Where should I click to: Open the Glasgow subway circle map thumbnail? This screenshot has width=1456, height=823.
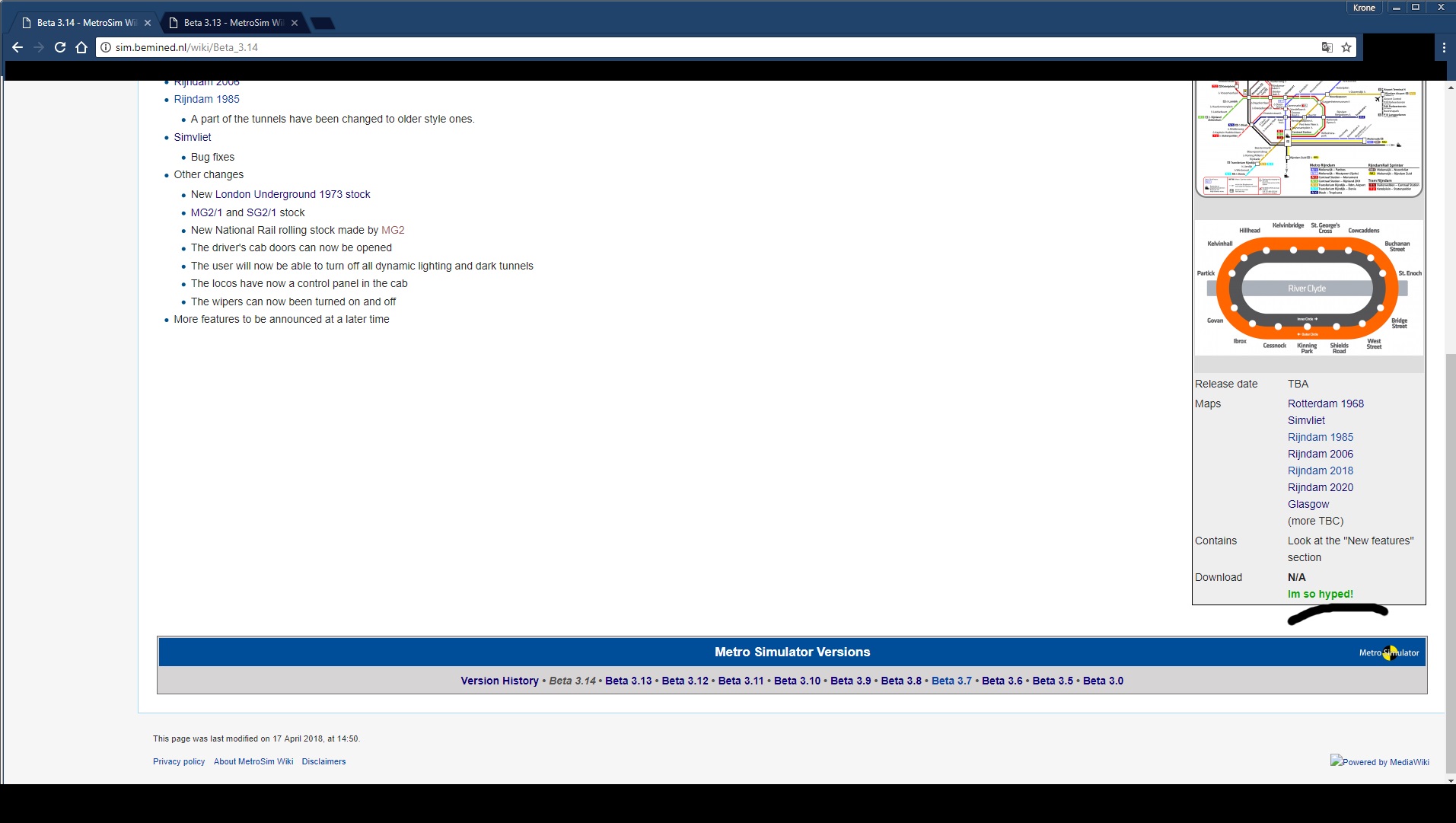[1308, 288]
